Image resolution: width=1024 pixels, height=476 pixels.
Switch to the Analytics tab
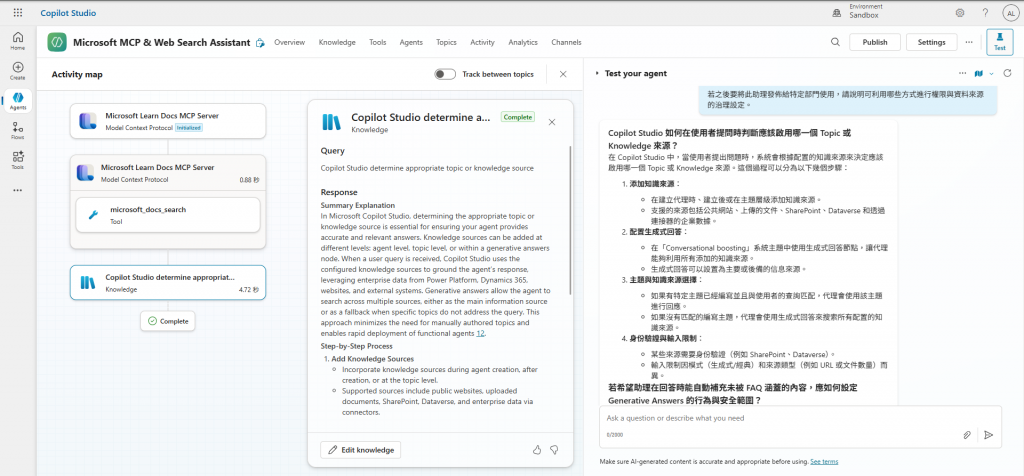(522, 42)
